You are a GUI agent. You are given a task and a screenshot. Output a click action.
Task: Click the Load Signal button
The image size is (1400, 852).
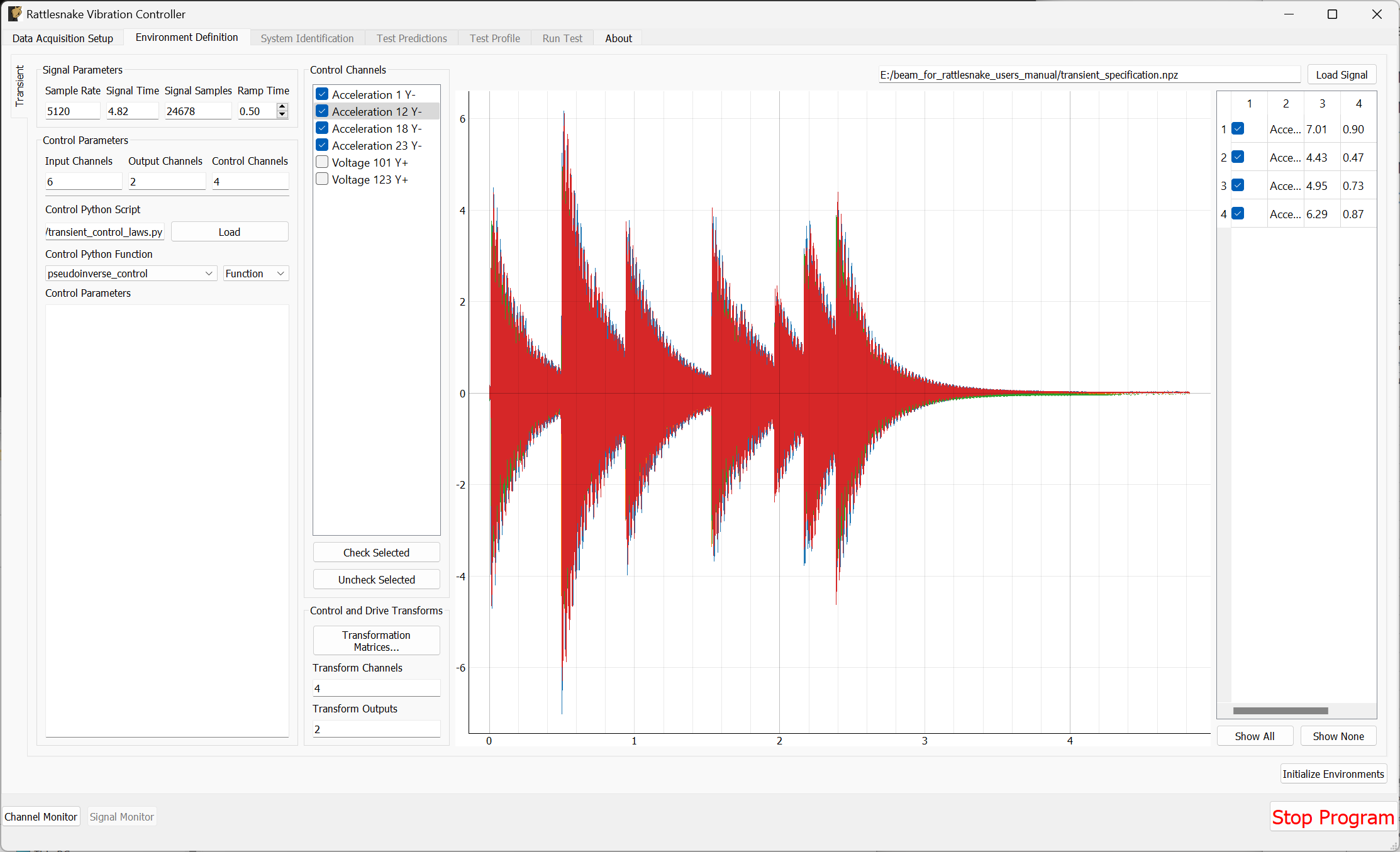(1342, 74)
